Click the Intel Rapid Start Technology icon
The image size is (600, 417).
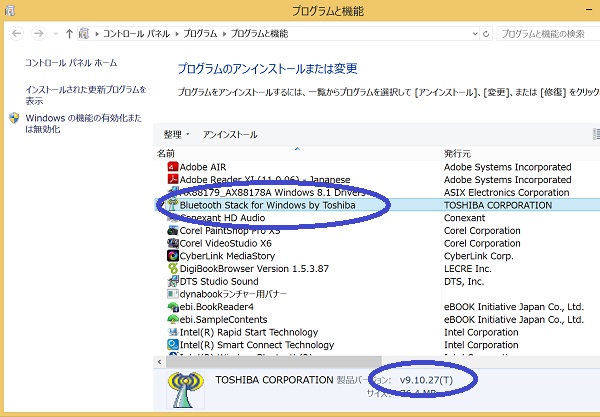pos(173,332)
